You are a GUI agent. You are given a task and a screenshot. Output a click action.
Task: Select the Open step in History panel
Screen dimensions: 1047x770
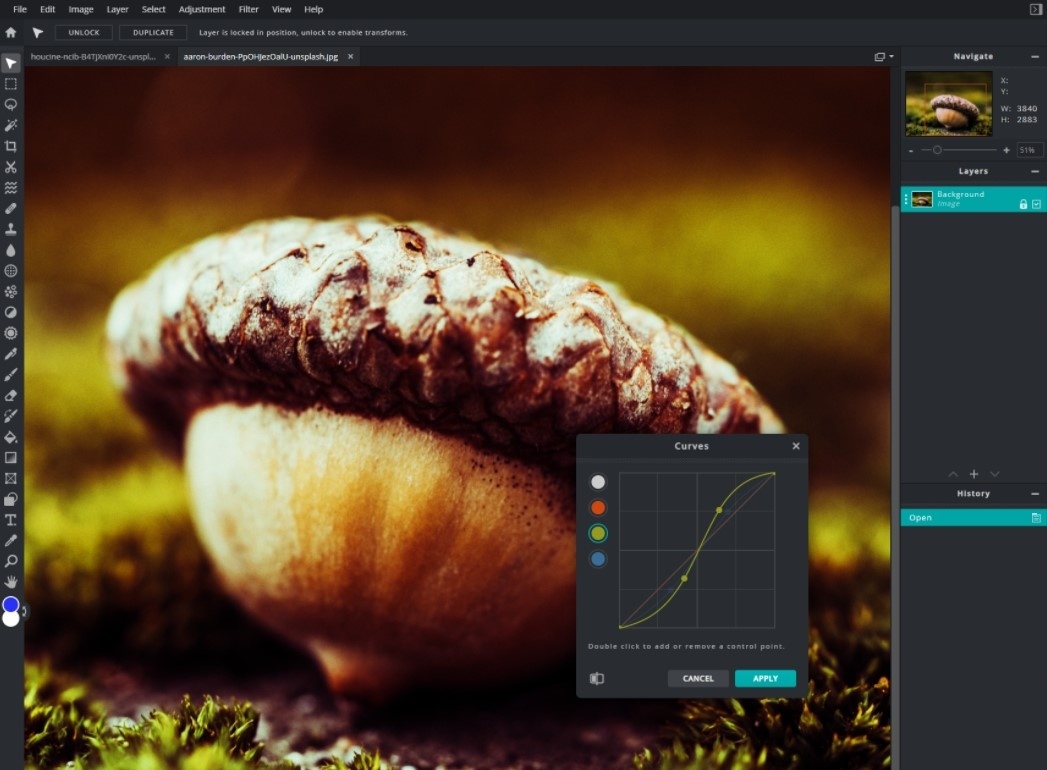960,517
